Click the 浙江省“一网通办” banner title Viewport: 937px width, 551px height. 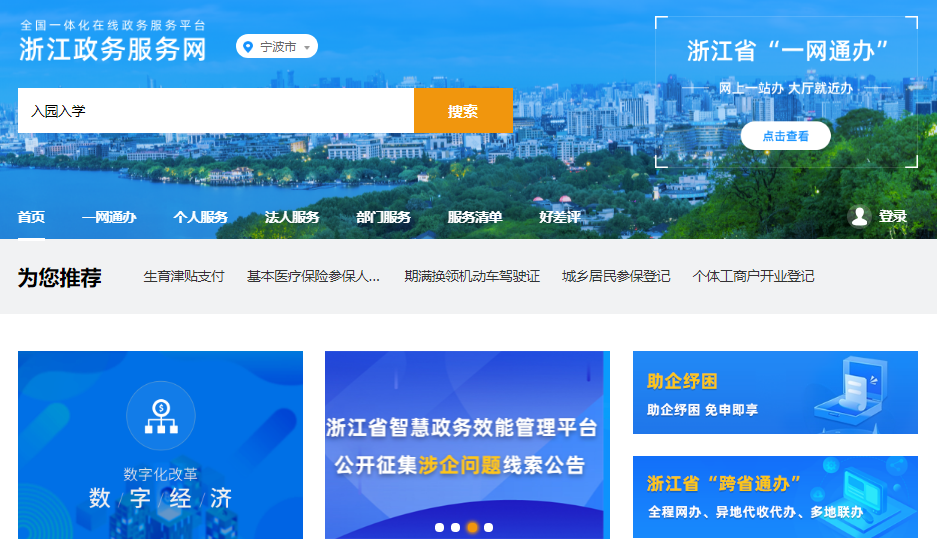[x=787, y=51]
